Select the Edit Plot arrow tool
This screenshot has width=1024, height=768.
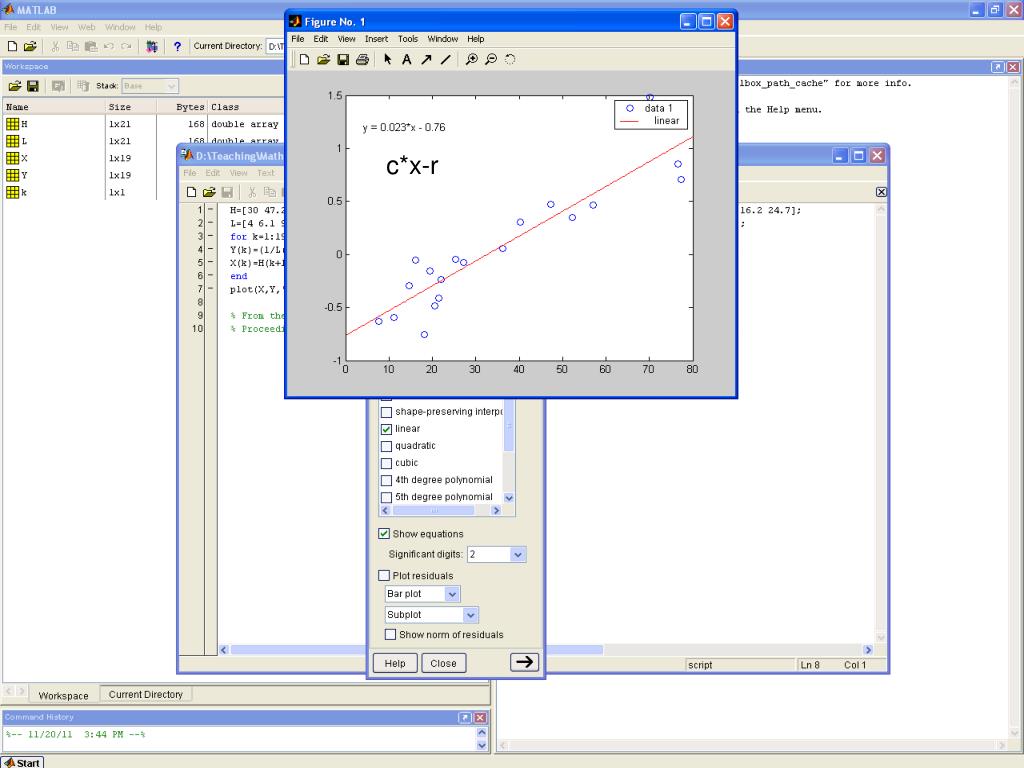387,59
